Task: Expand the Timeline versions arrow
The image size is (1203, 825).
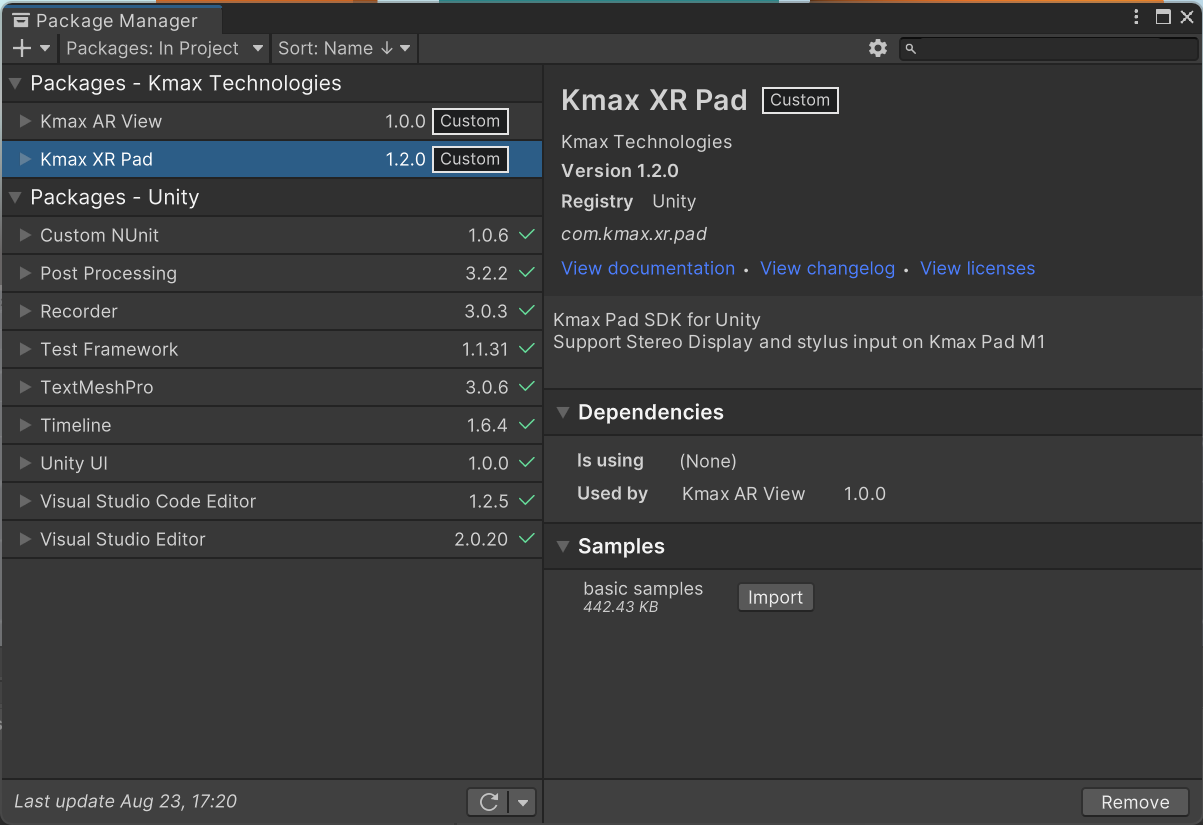Action: (x=26, y=425)
